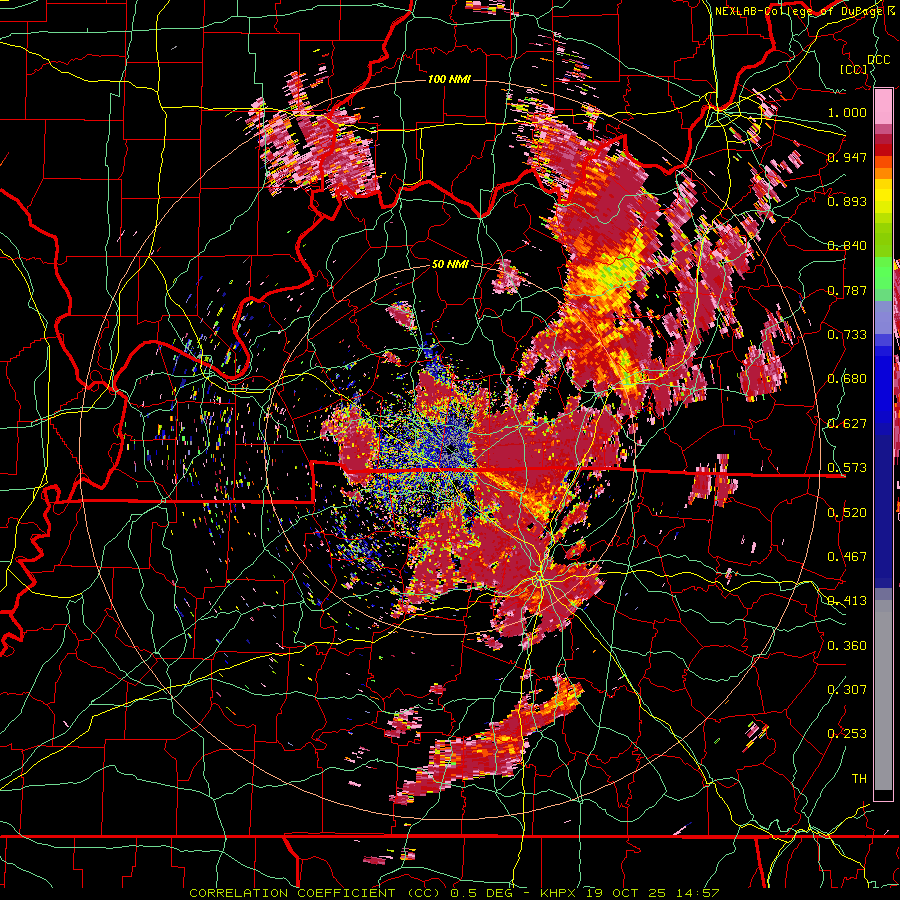This screenshot has width=900, height=900.
Task: Select the 0.787 legend value
Action: [x=847, y=290]
